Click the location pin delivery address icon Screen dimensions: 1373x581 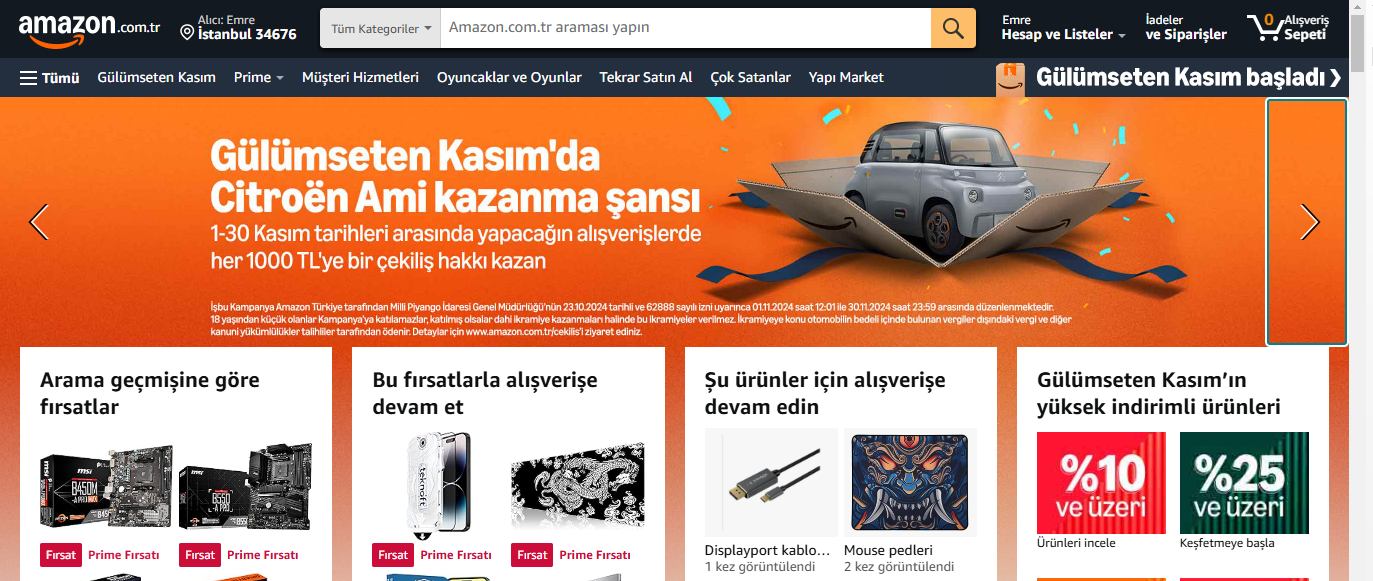tap(187, 33)
